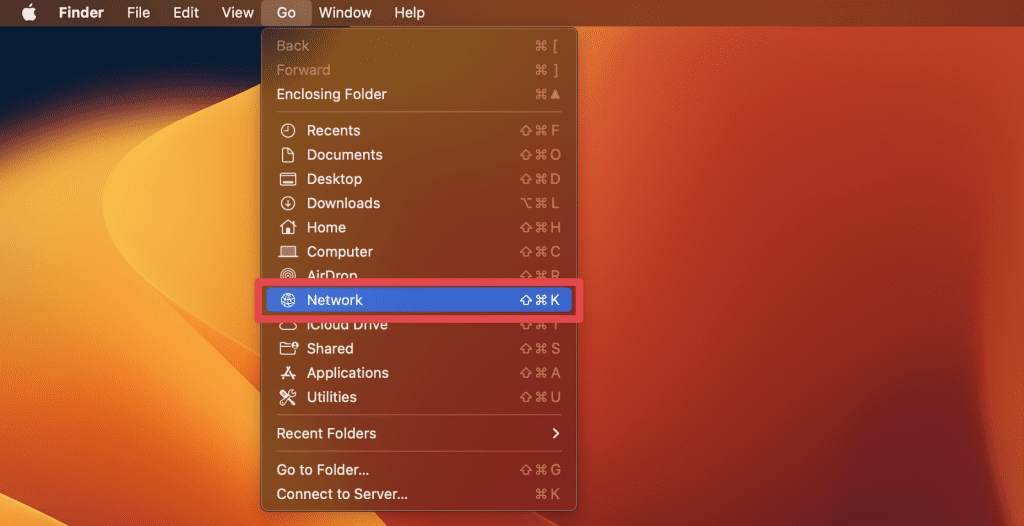Click the Recent Folders chevron arrow
Screen dimensions: 1024x526
point(556,433)
